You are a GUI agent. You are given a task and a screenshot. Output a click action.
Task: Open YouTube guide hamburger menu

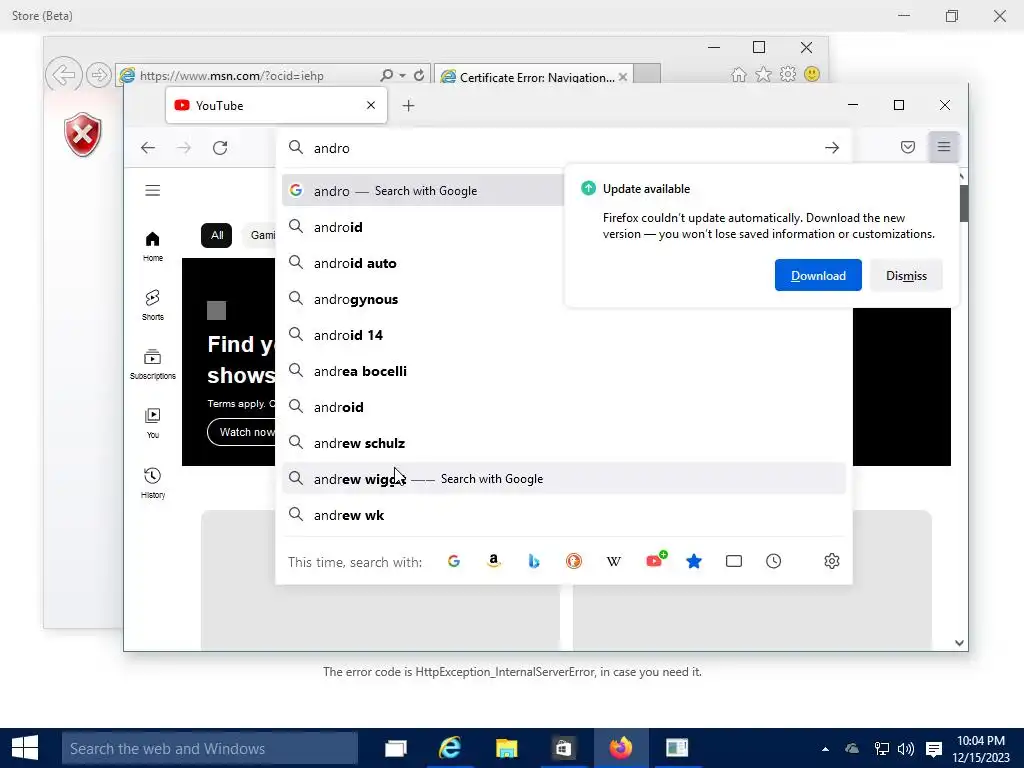[153, 190]
